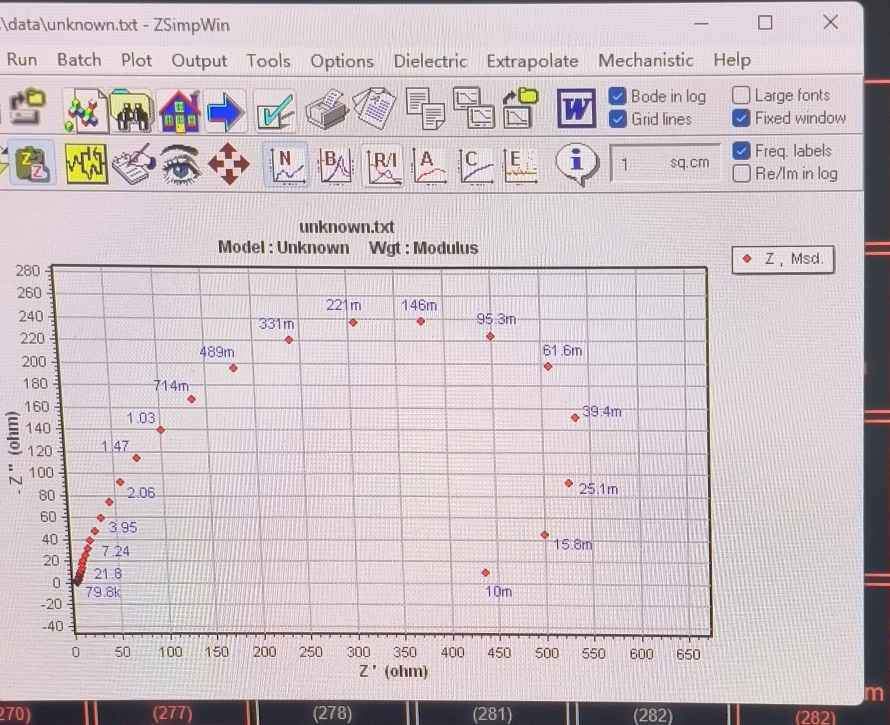
Task: Click the data point labeled 39.4m
Action: [x=575, y=418]
